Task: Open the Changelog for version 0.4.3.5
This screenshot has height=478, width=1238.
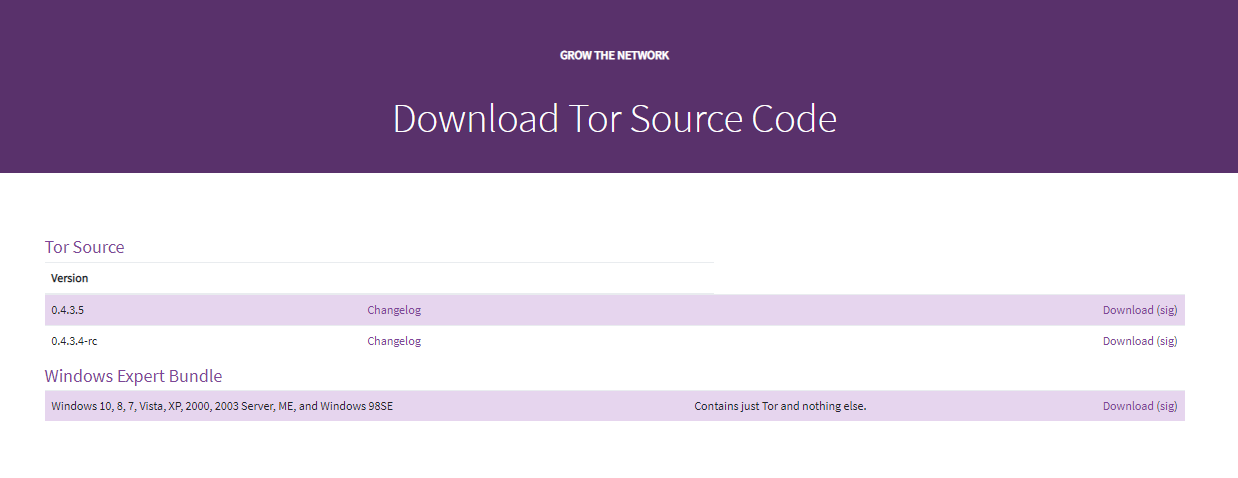Action: tap(394, 310)
